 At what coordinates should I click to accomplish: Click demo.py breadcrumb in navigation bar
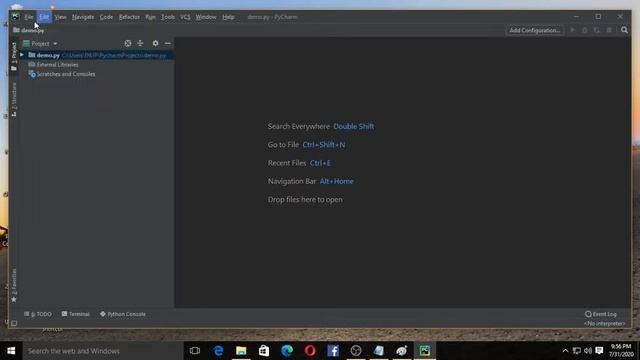(29, 30)
